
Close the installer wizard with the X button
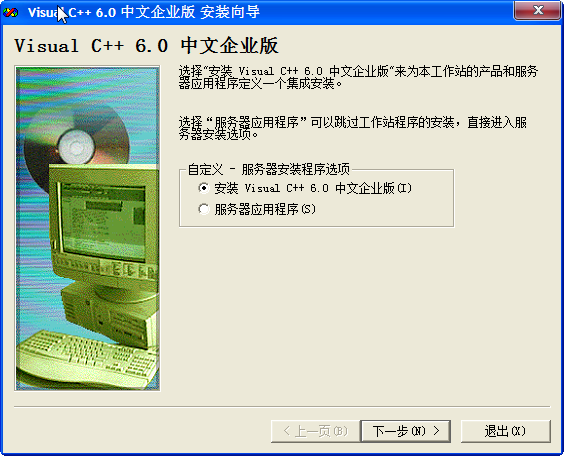click(537, 10)
